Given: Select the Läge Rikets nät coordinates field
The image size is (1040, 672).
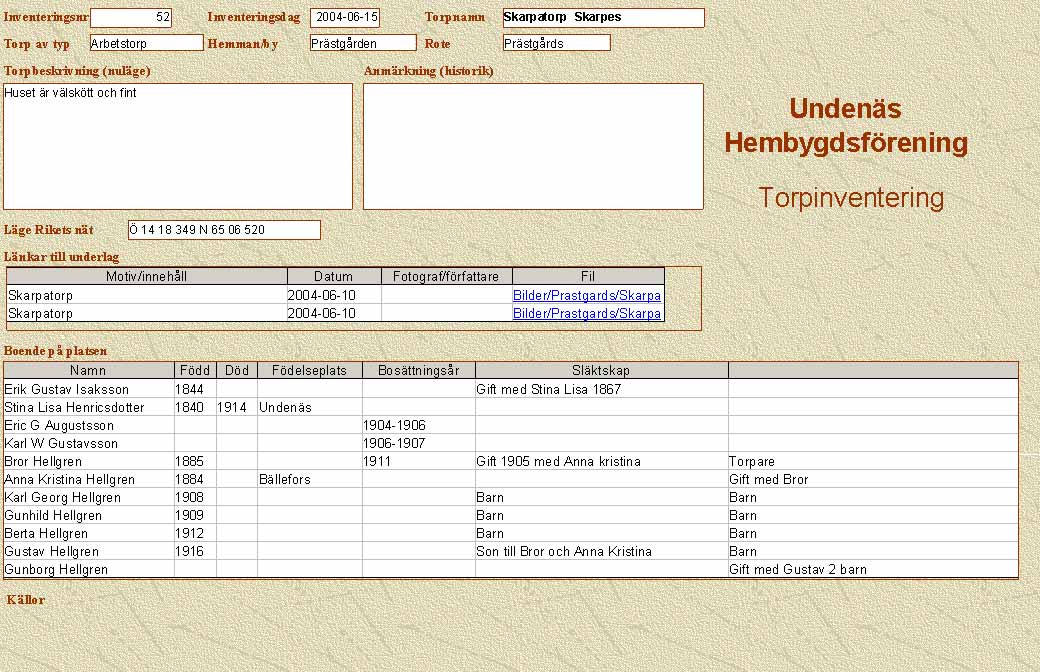Looking at the screenshot, I should point(224,230).
